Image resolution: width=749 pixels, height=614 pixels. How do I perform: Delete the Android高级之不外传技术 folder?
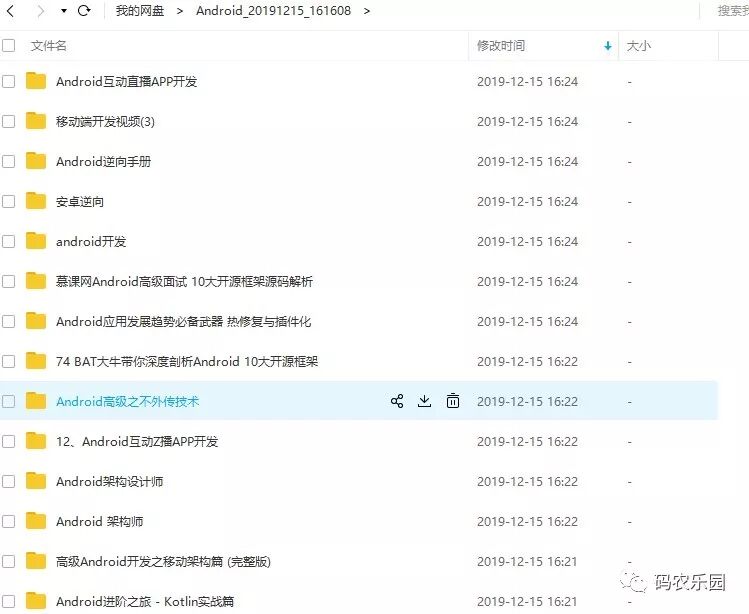pos(453,401)
